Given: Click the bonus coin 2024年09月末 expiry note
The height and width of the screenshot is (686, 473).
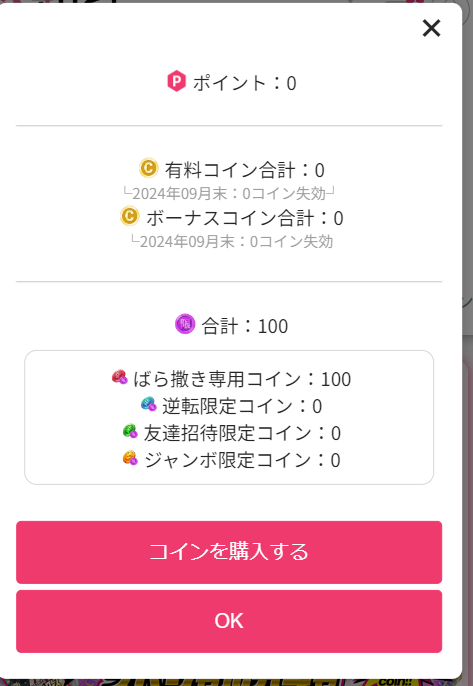Looking at the screenshot, I should pyautogui.click(x=232, y=242).
